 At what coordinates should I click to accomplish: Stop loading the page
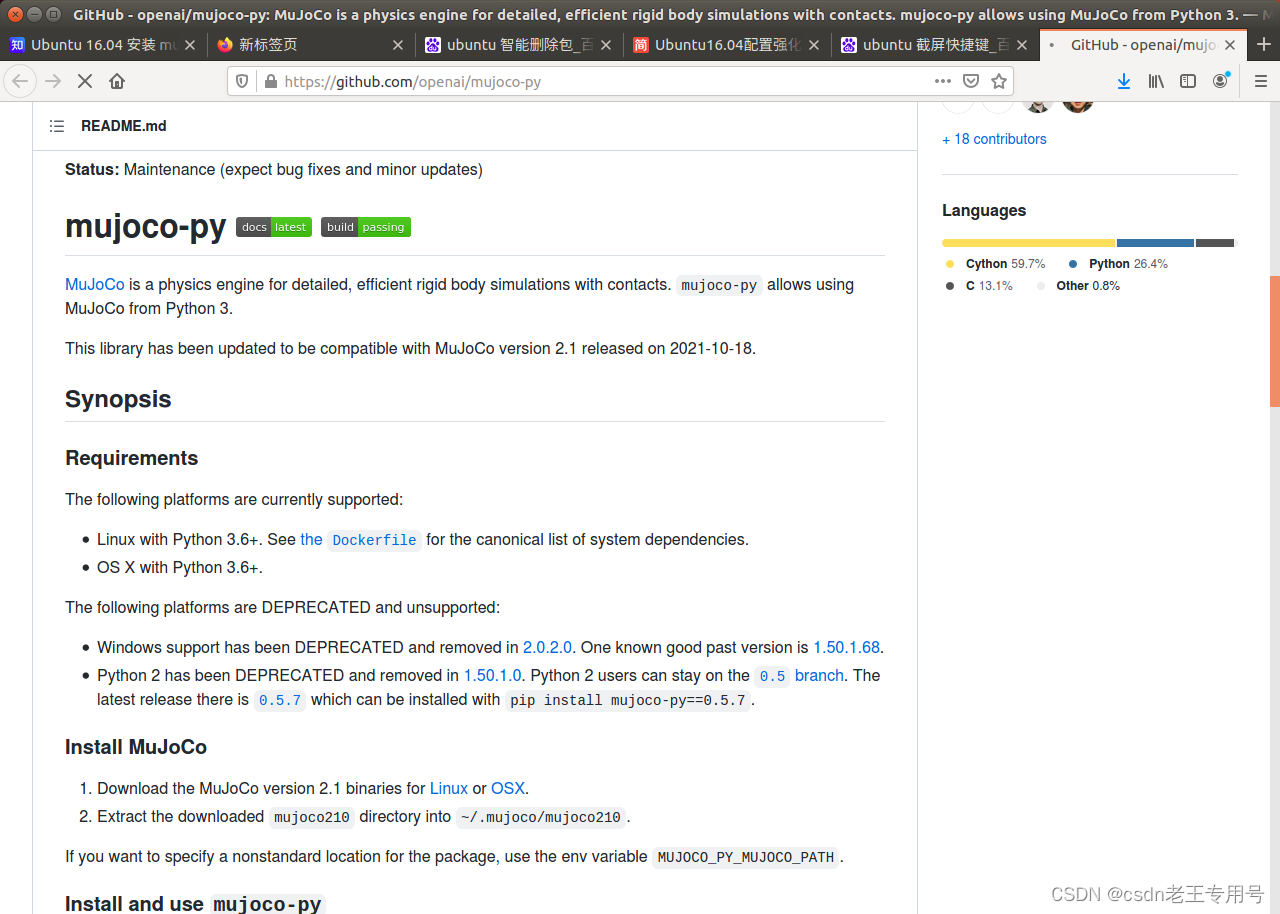[x=85, y=81]
